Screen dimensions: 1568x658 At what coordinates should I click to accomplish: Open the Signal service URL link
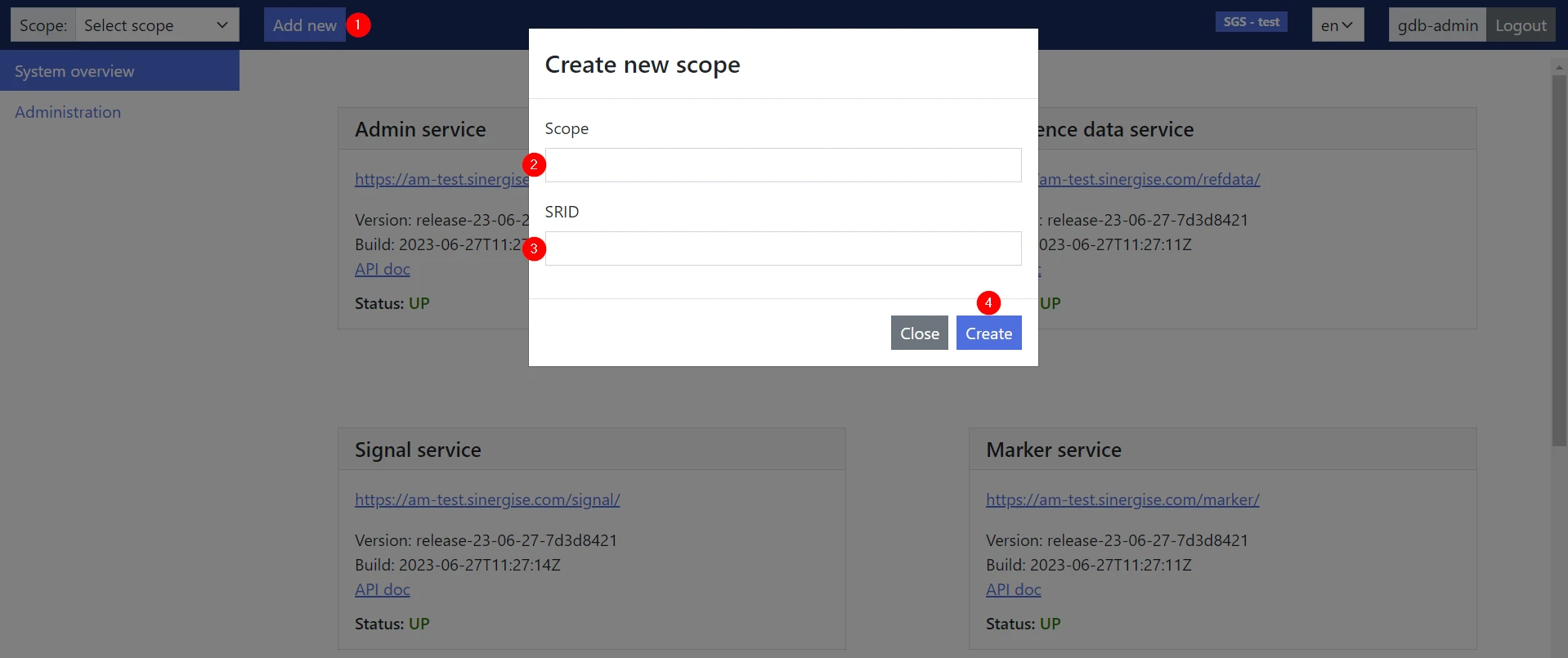[487, 499]
